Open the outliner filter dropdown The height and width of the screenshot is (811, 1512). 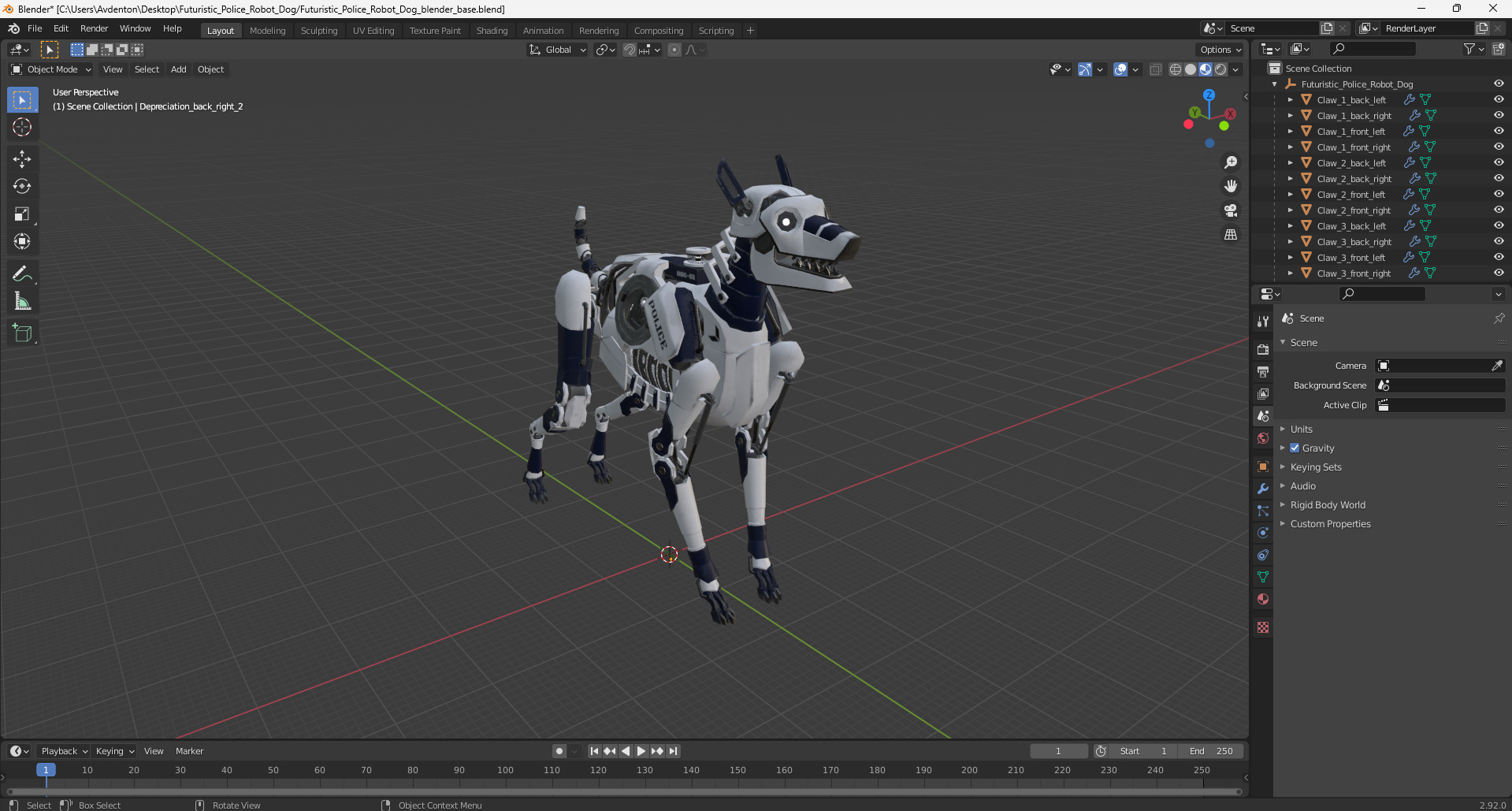pos(1473,49)
